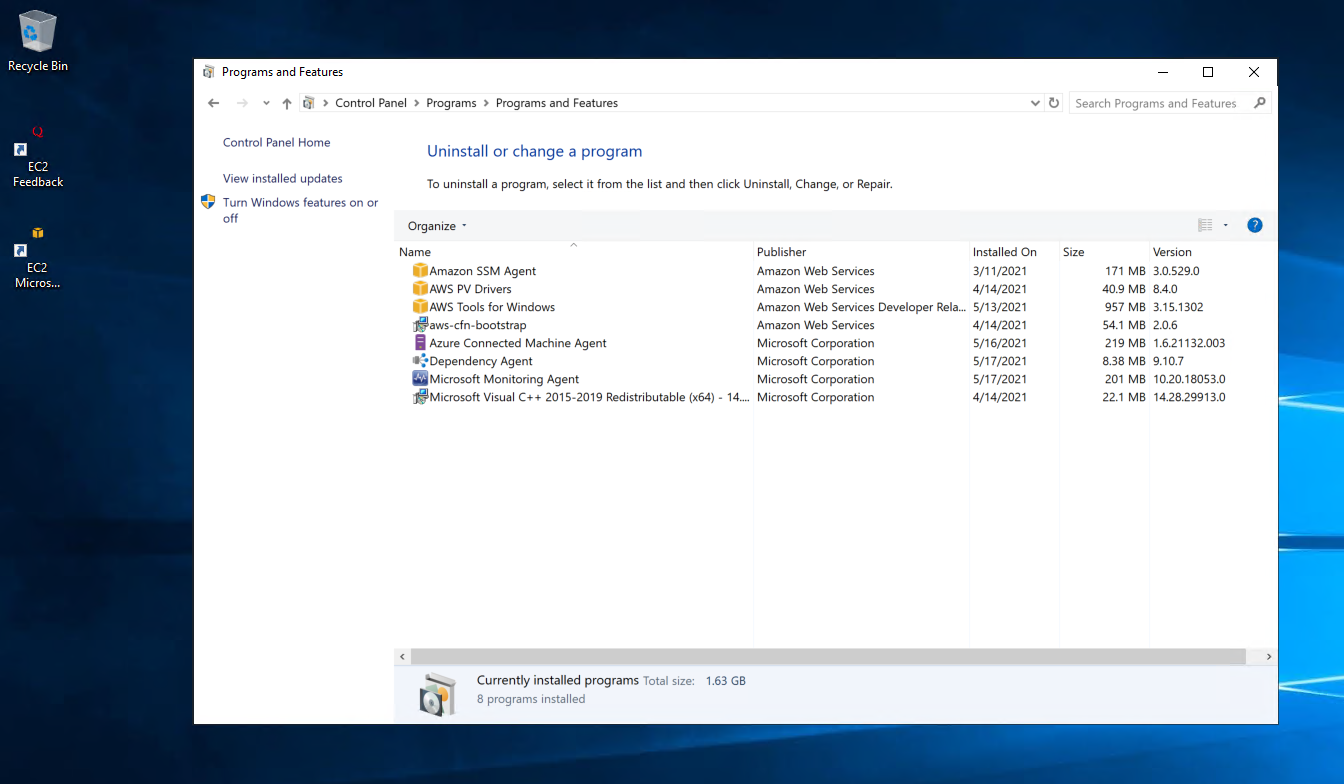
Task: Expand the chevron after Programs breadcrumb
Action: [x=486, y=103]
